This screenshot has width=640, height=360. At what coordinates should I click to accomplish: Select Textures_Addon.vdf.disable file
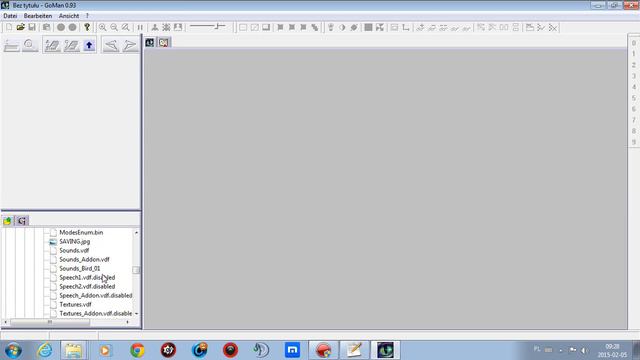[x=96, y=313]
